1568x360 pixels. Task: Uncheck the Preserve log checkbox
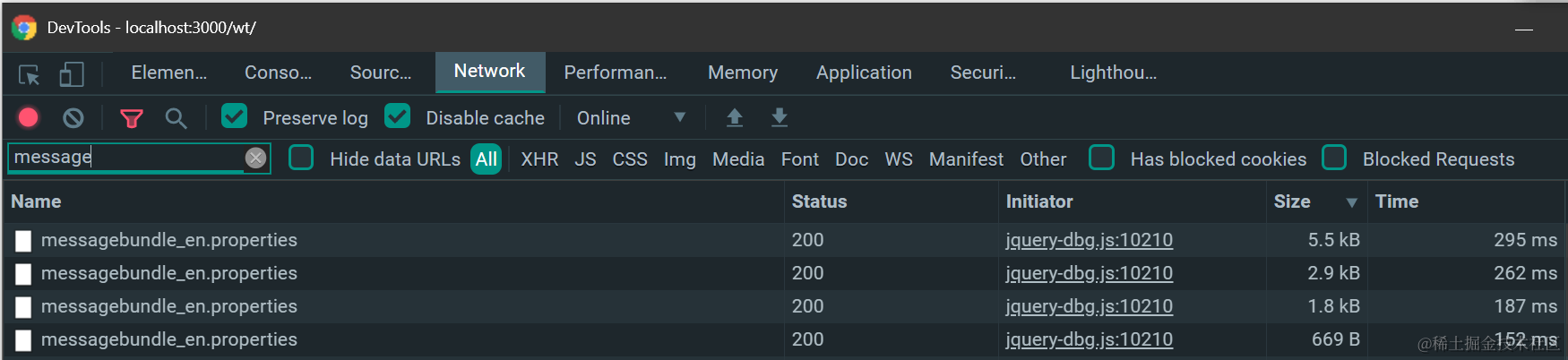(x=235, y=116)
